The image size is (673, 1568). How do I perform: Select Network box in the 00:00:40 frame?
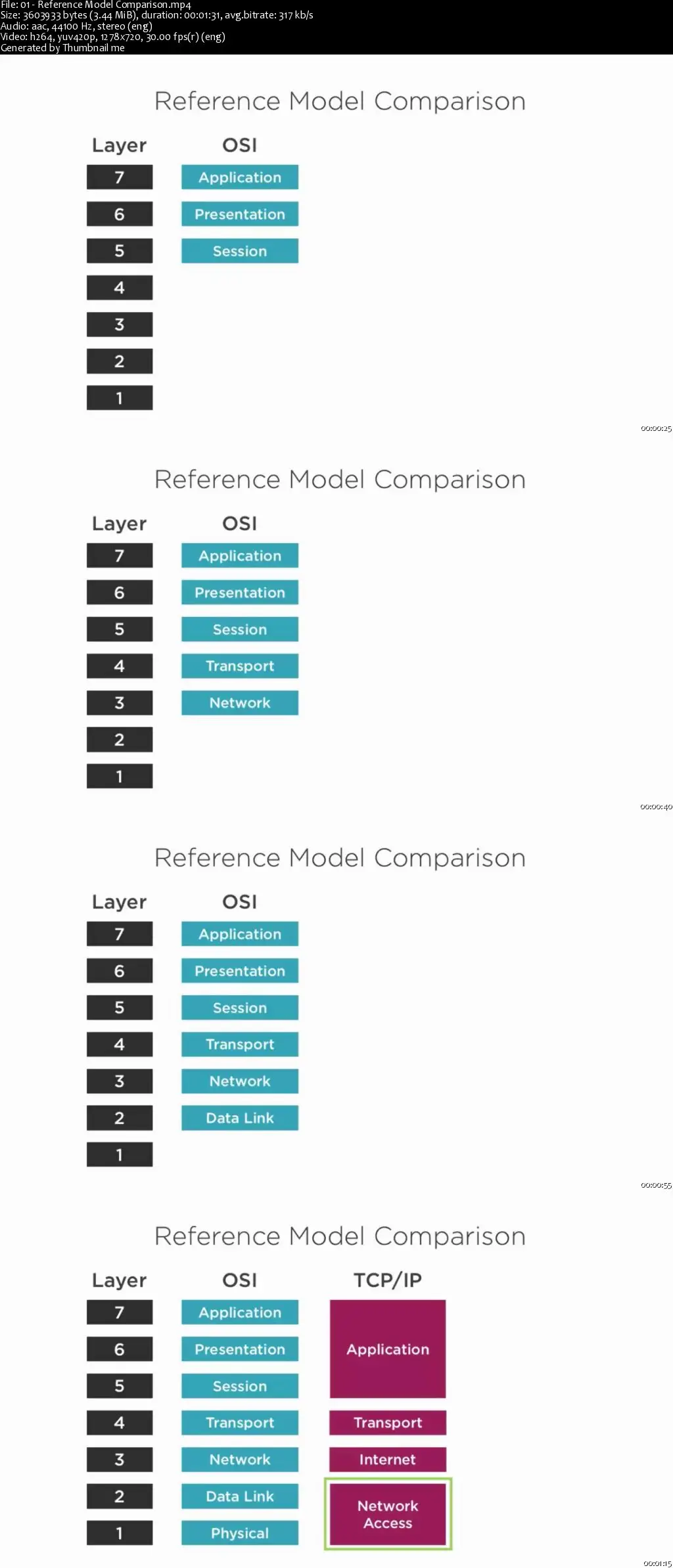tap(240, 702)
